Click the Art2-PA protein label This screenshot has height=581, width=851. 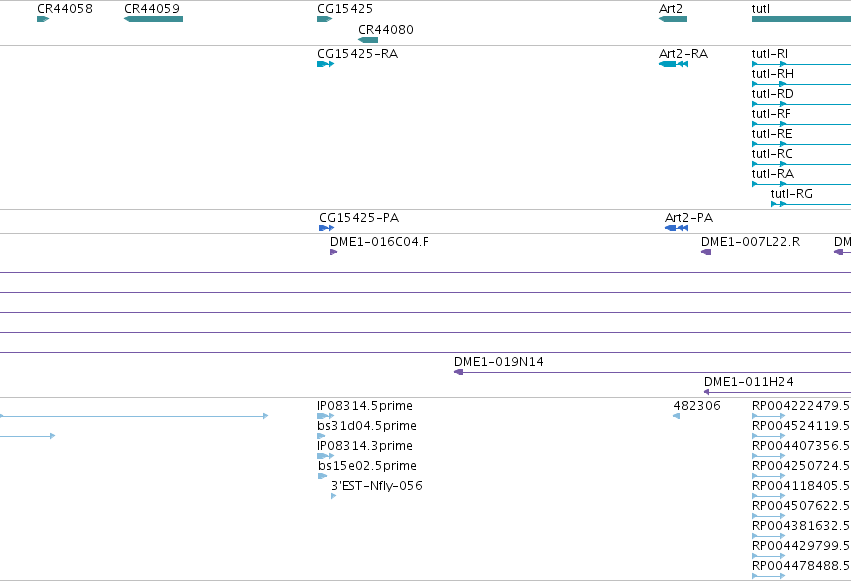(x=689, y=218)
